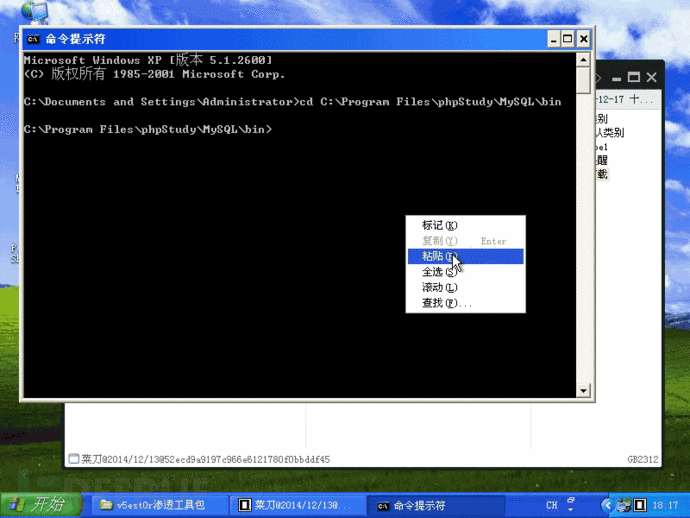
Task: Click the 18:17 taskbar clock
Action: (x=665, y=505)
